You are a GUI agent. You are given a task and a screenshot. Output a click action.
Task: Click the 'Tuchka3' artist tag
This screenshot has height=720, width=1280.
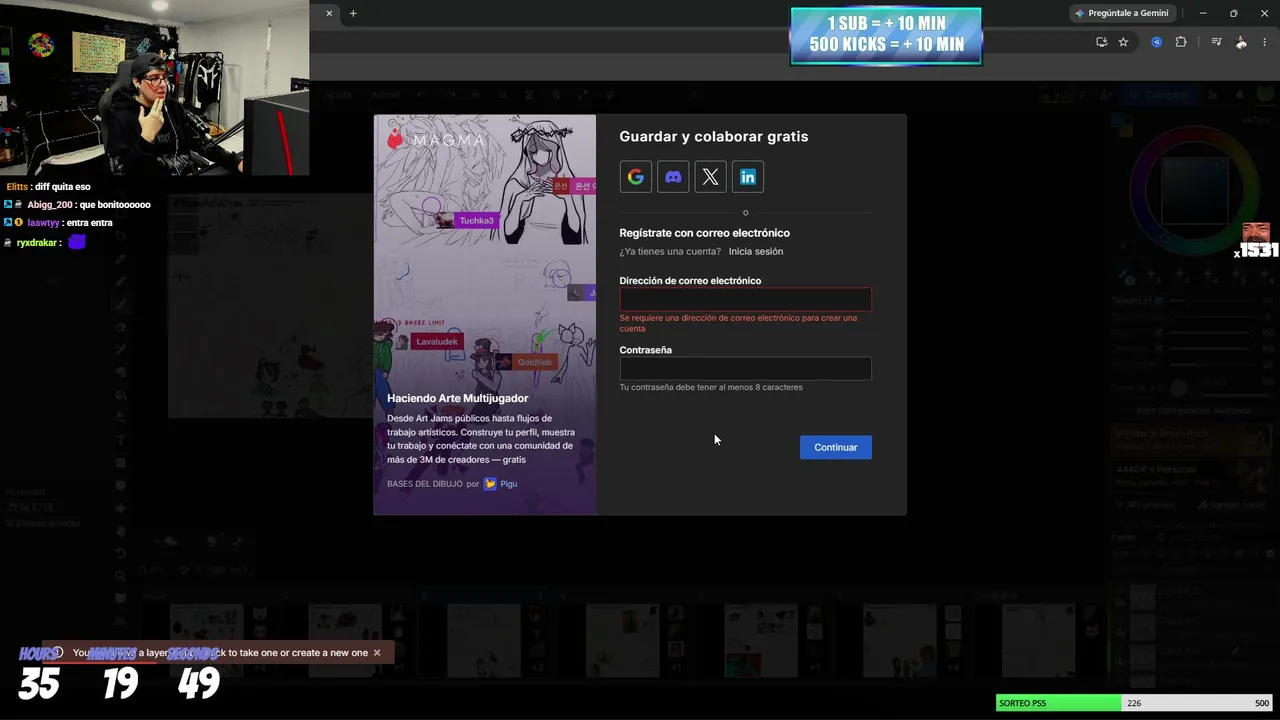point(476,220)
